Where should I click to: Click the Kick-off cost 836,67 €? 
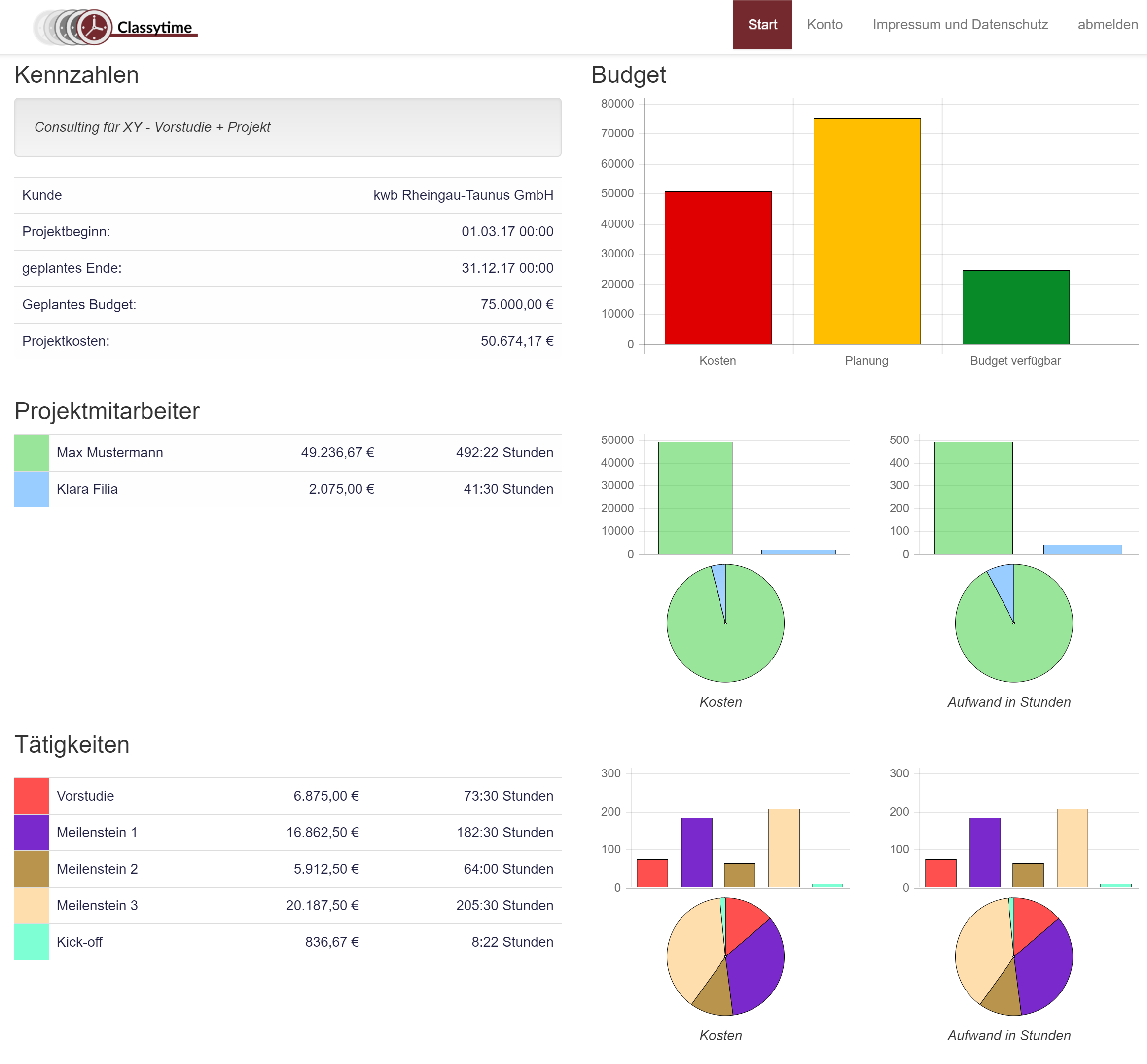[331, 942]
